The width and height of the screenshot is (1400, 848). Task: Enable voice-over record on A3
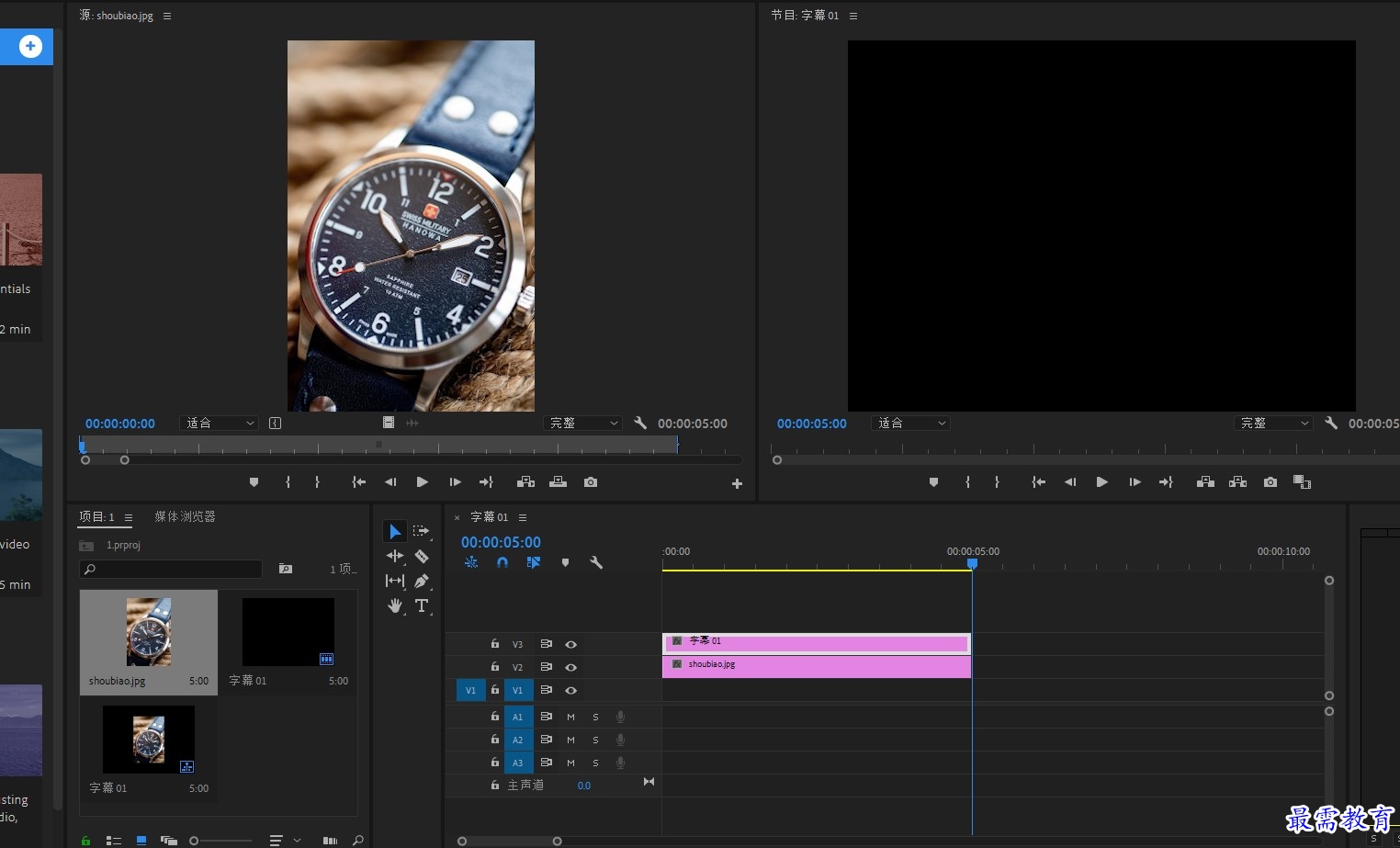click(x=620, y=763)
